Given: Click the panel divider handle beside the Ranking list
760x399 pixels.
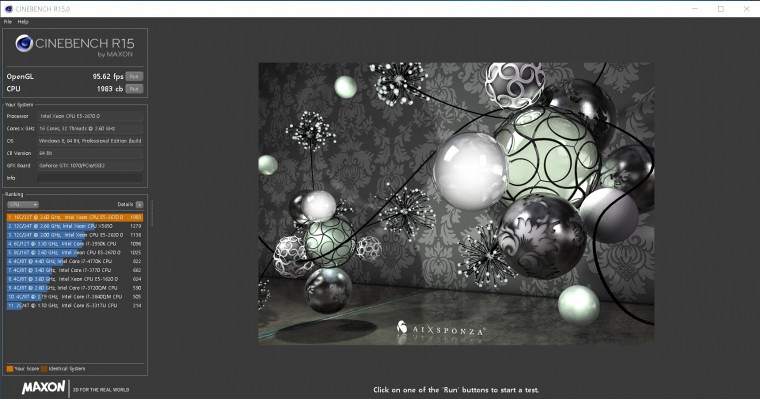Looking at the screenshot, I should tap(152, 213).
